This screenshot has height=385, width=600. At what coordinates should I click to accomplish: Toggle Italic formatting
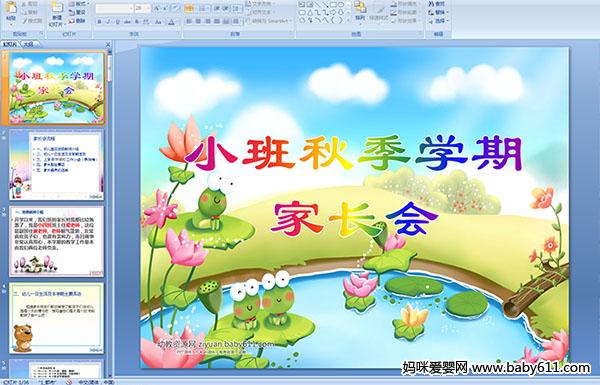[108, 22]
